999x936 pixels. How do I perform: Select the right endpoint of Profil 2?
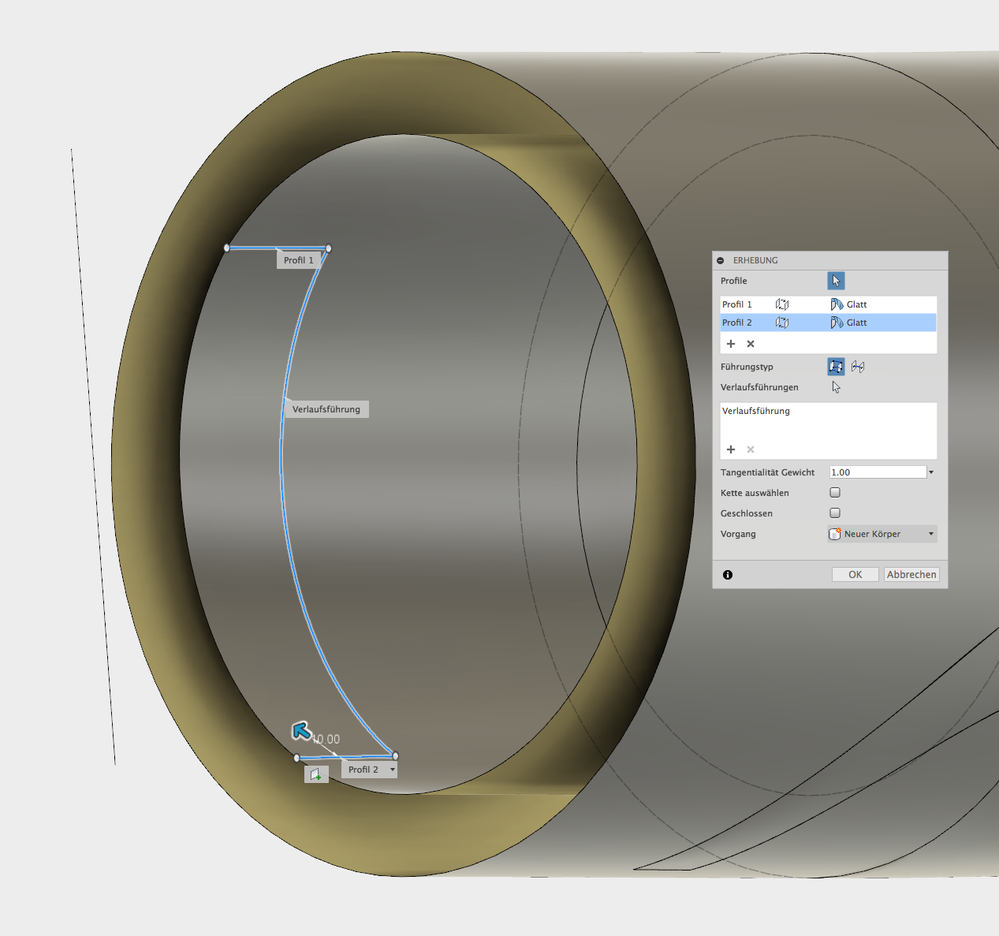pyautogui.click(x=396, y=756)
